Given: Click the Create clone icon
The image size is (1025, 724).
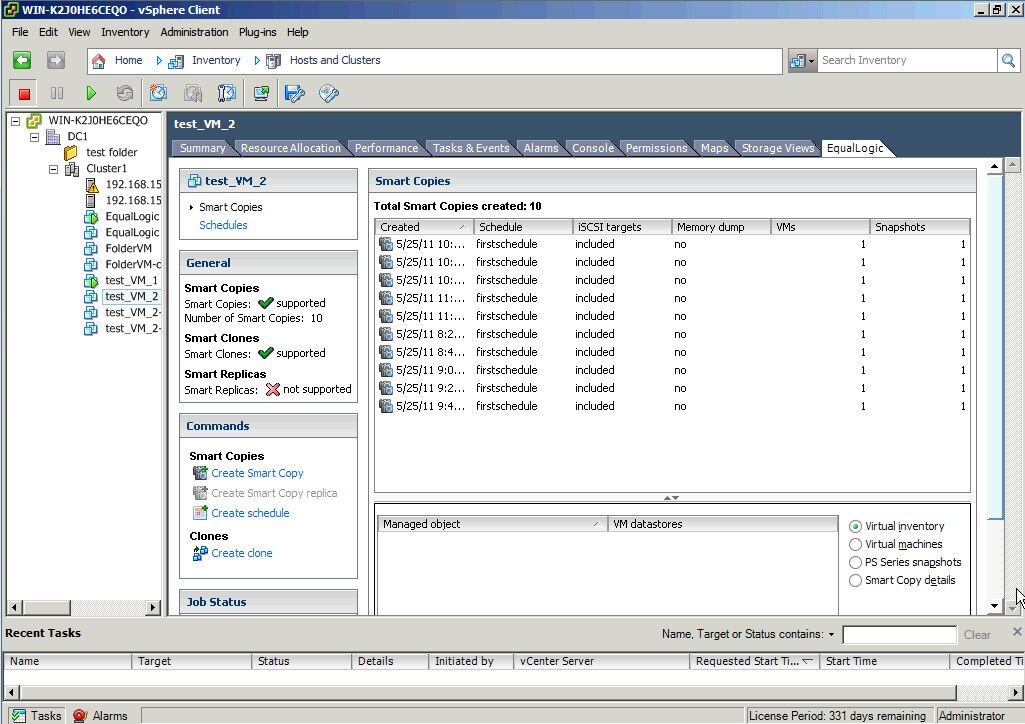Looking at the screenshot, I should 200,553.
